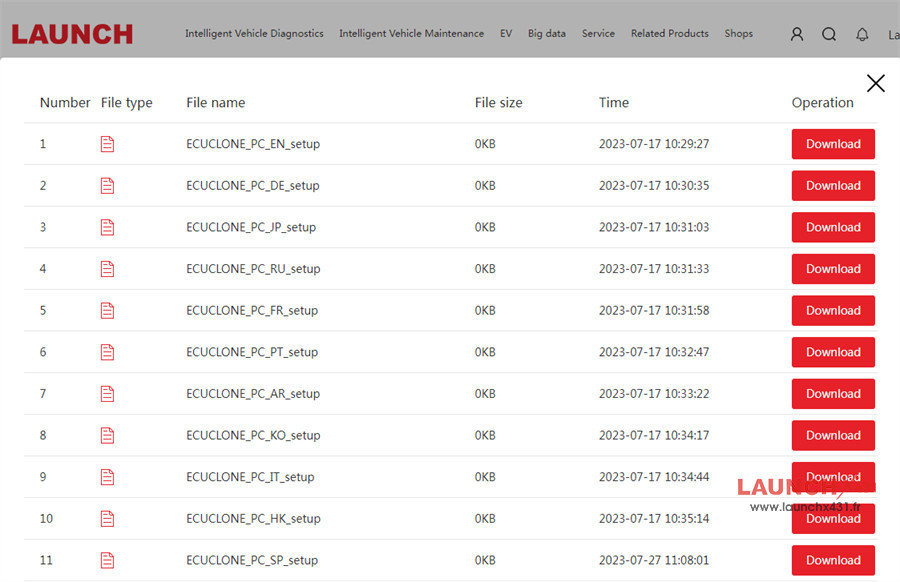
Task: Select file name ECUCLONE_PC_JP_setup
Action: [251, 227]
